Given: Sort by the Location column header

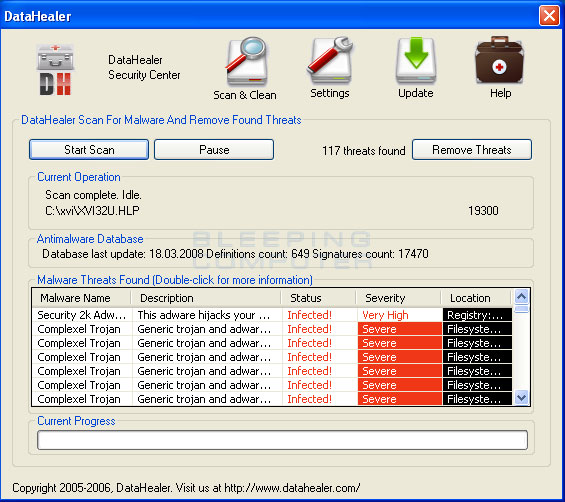Looking at the screenshot, I should (x=476, y=298).
